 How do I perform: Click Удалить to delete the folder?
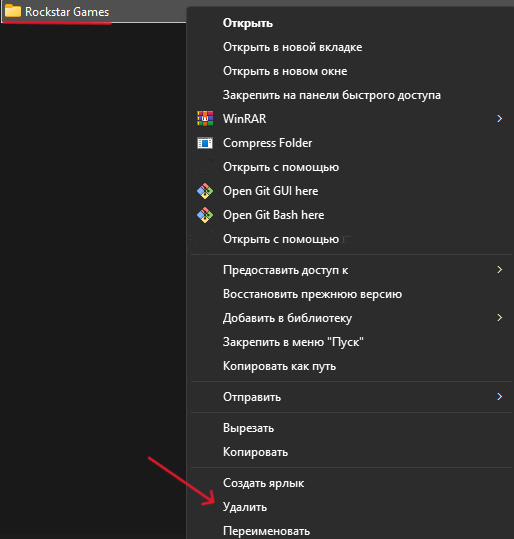[x=245, y=507]
